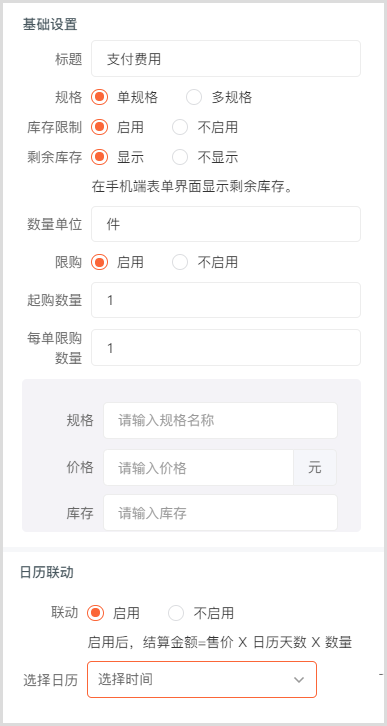Focus the 数量单位 input field
The image size is (387, 726).
tap(226, 224)
